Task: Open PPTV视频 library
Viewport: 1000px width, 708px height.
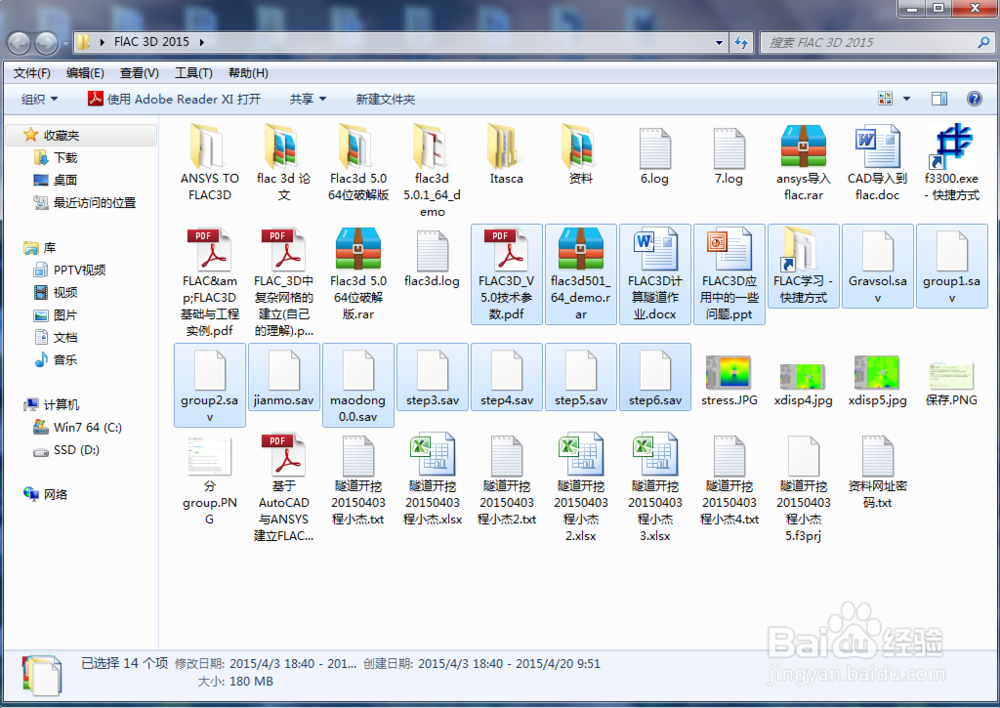Action: click(70, 270)
